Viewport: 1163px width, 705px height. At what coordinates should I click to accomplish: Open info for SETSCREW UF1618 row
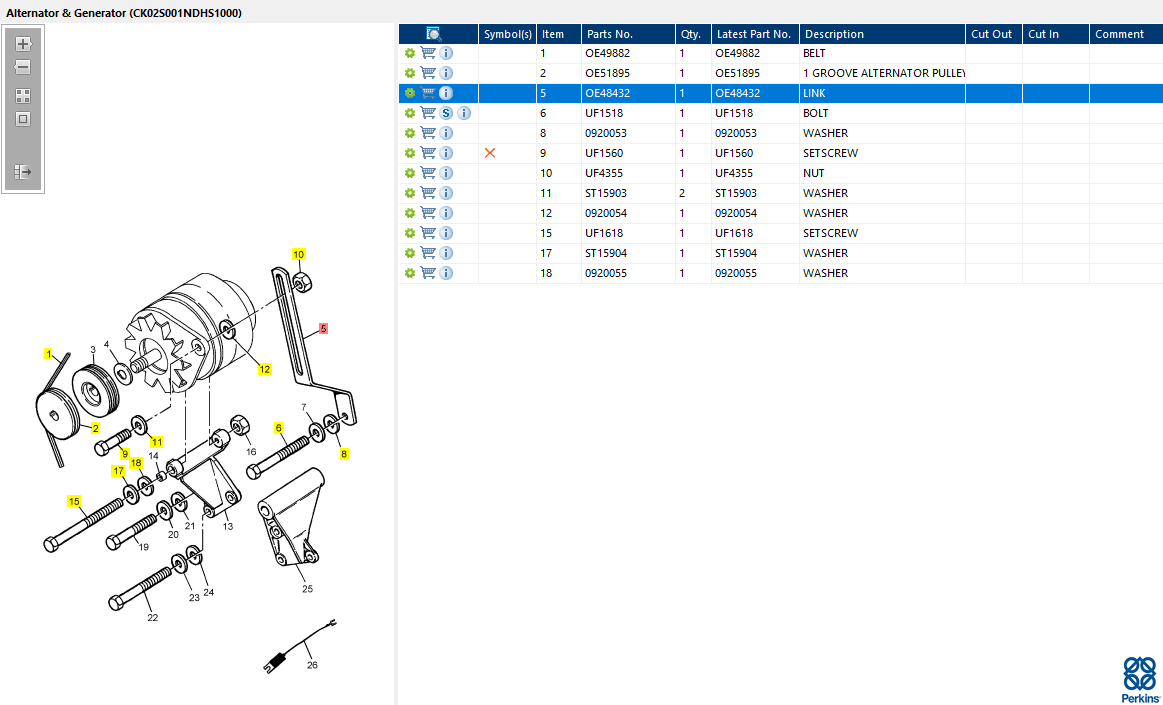446,233
